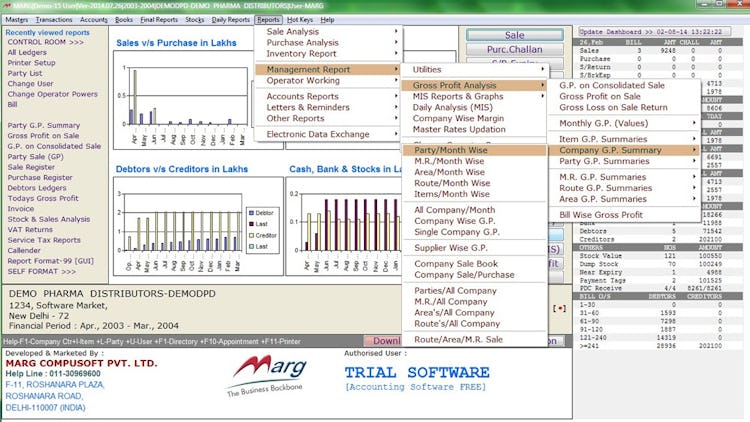Screen dimensions: 750x422
Task: Open the Hot Keys menu
Action: point(300,20)
